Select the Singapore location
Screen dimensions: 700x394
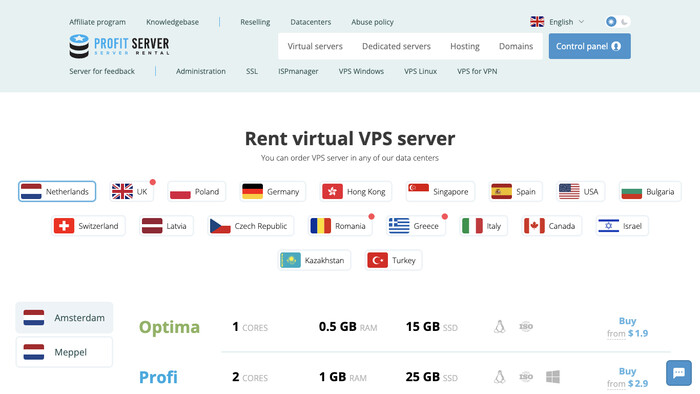(x=440, y=191)
